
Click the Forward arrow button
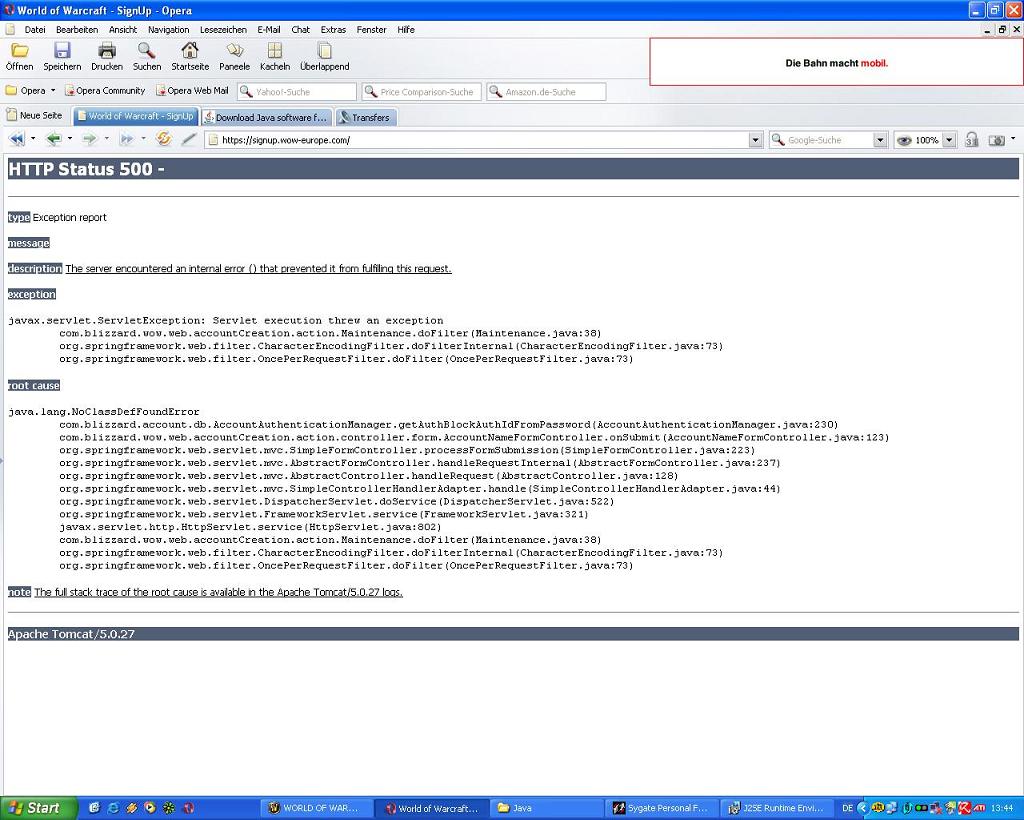(x=89, y=139)
